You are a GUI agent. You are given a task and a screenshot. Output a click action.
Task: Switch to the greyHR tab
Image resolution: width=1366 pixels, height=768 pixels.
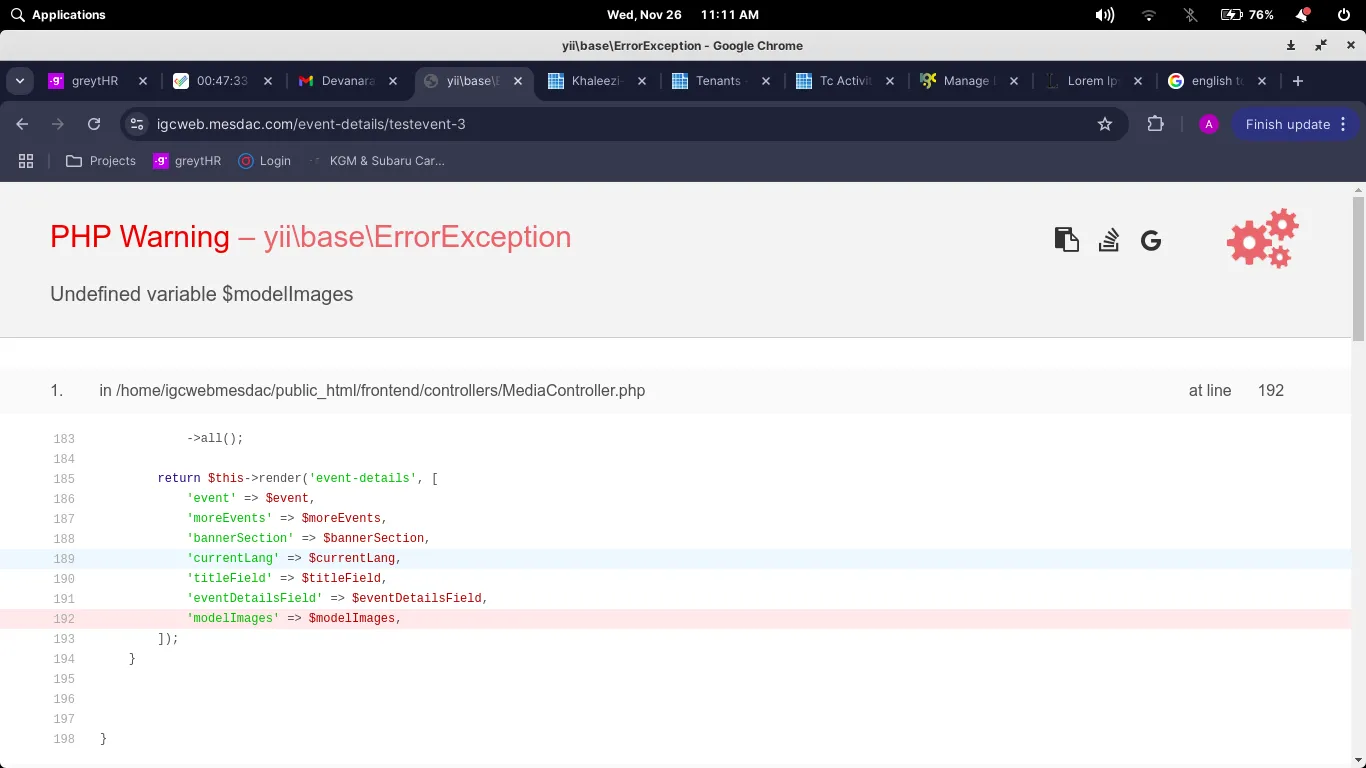pos(95,81)
